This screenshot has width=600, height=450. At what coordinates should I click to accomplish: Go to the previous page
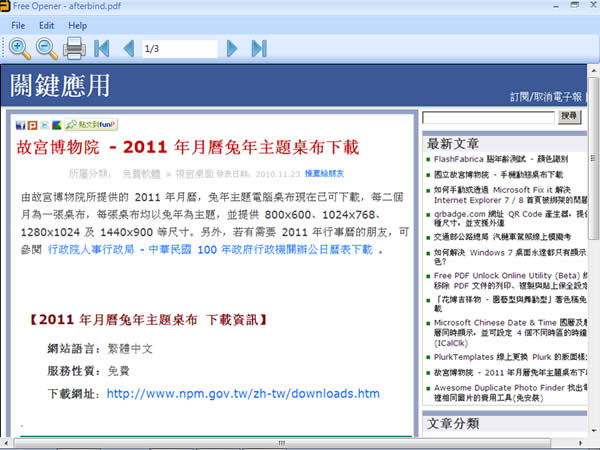point(129,49)
